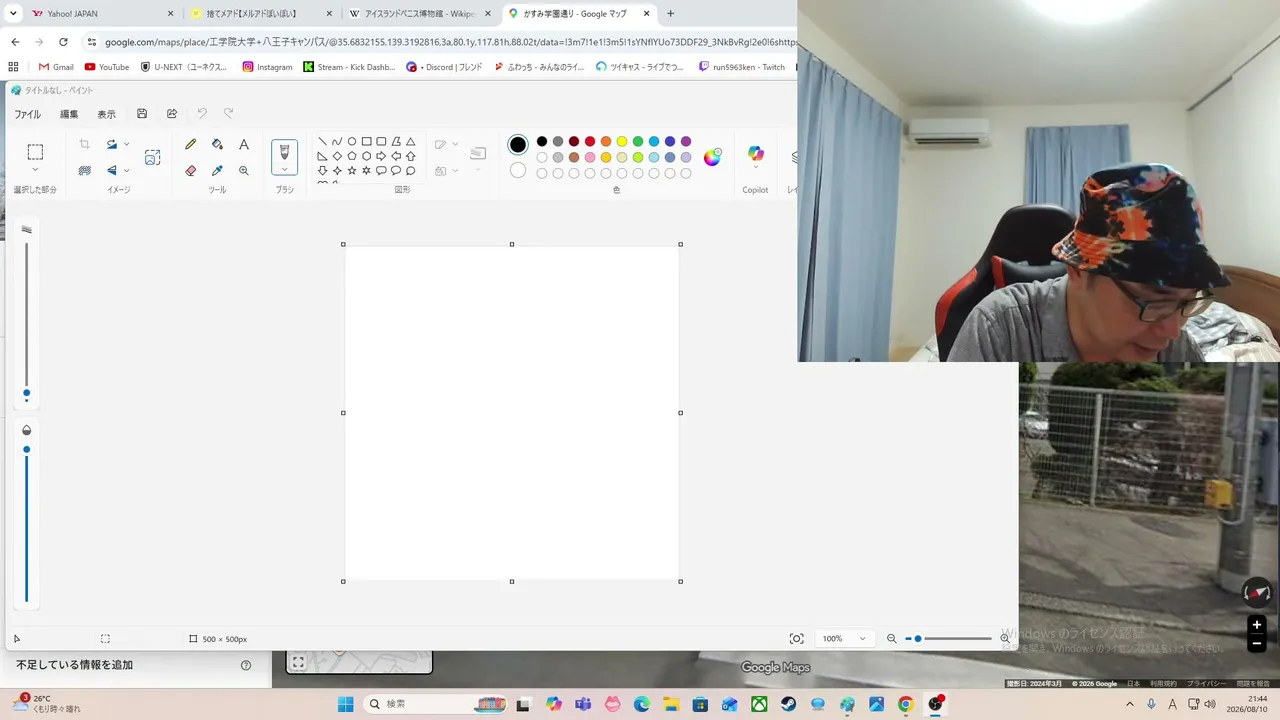This screenshot has width=1280, height=720.
Task: Open the Discord bookmark
Action: [x=444, y=67]
